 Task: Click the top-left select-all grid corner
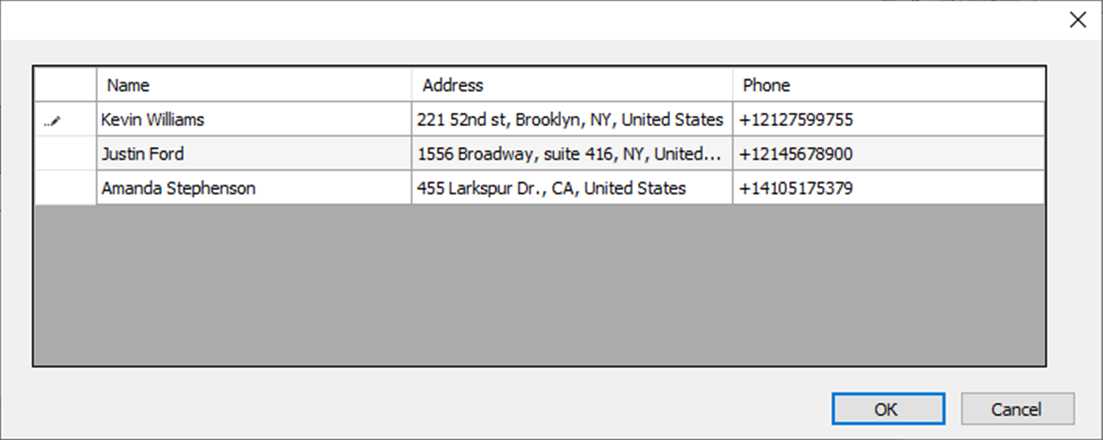[x=65, y=85]
